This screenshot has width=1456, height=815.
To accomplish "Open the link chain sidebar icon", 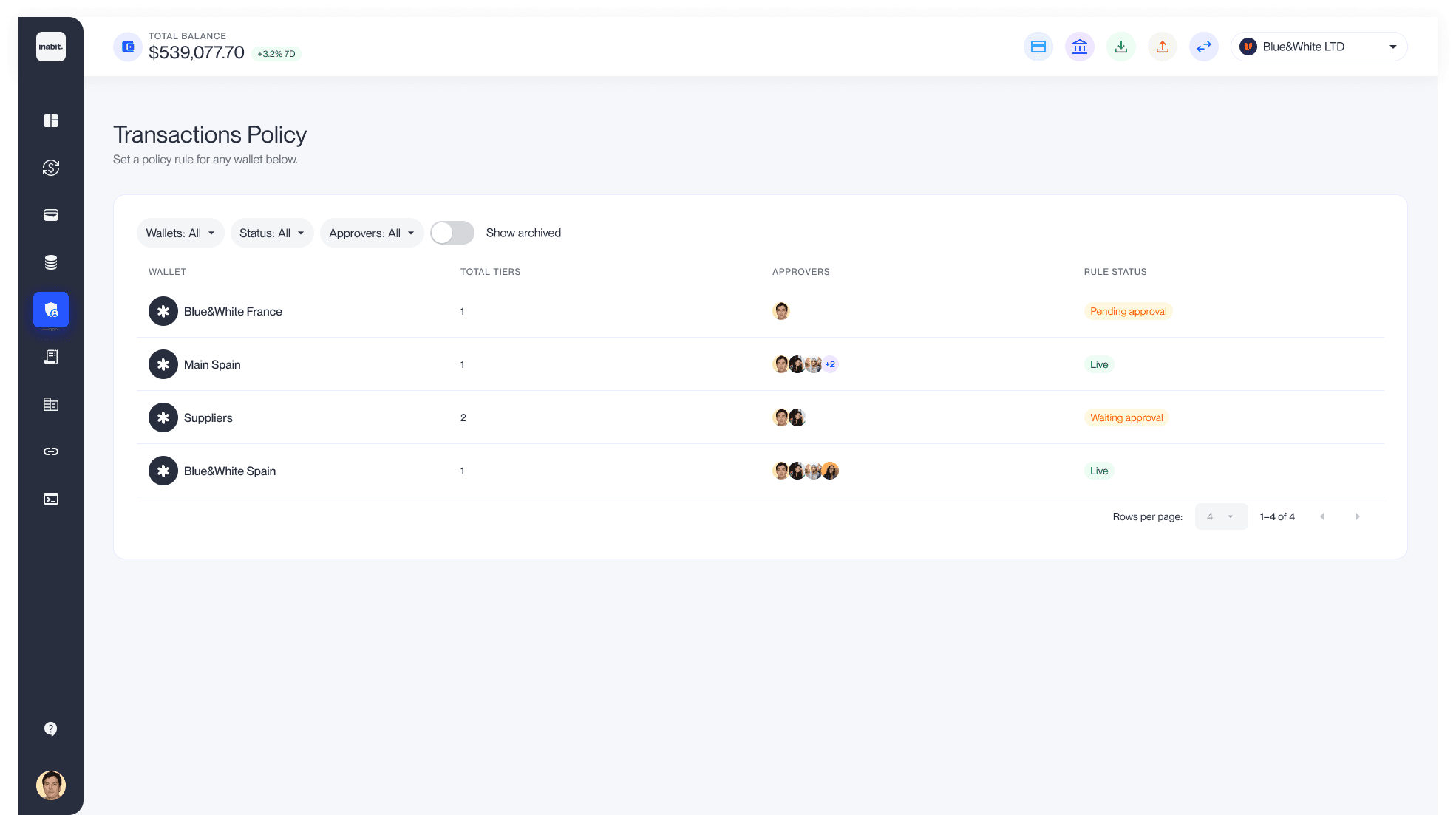I will pos(51,451).
